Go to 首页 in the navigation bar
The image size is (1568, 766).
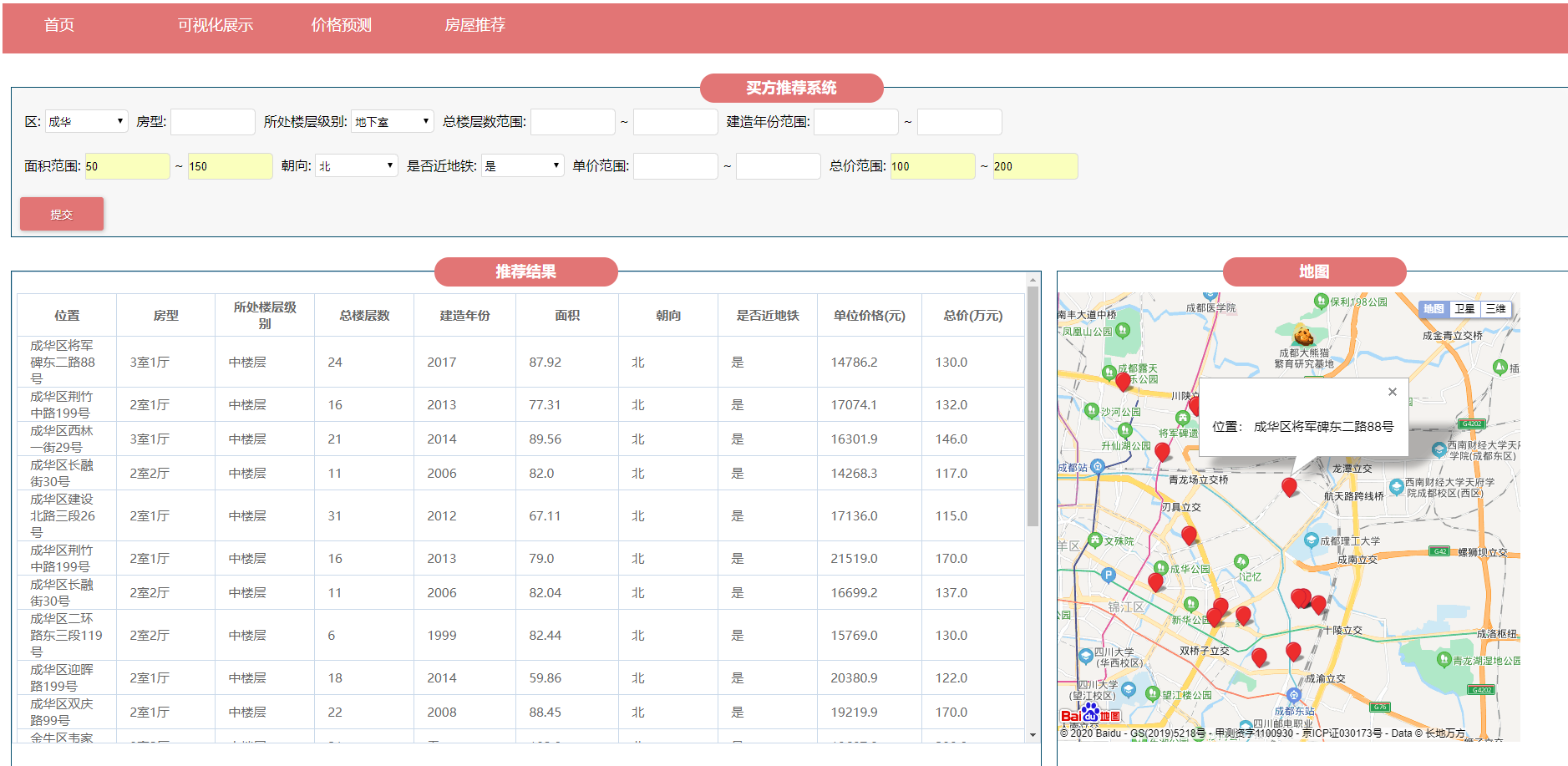point(59,25)
